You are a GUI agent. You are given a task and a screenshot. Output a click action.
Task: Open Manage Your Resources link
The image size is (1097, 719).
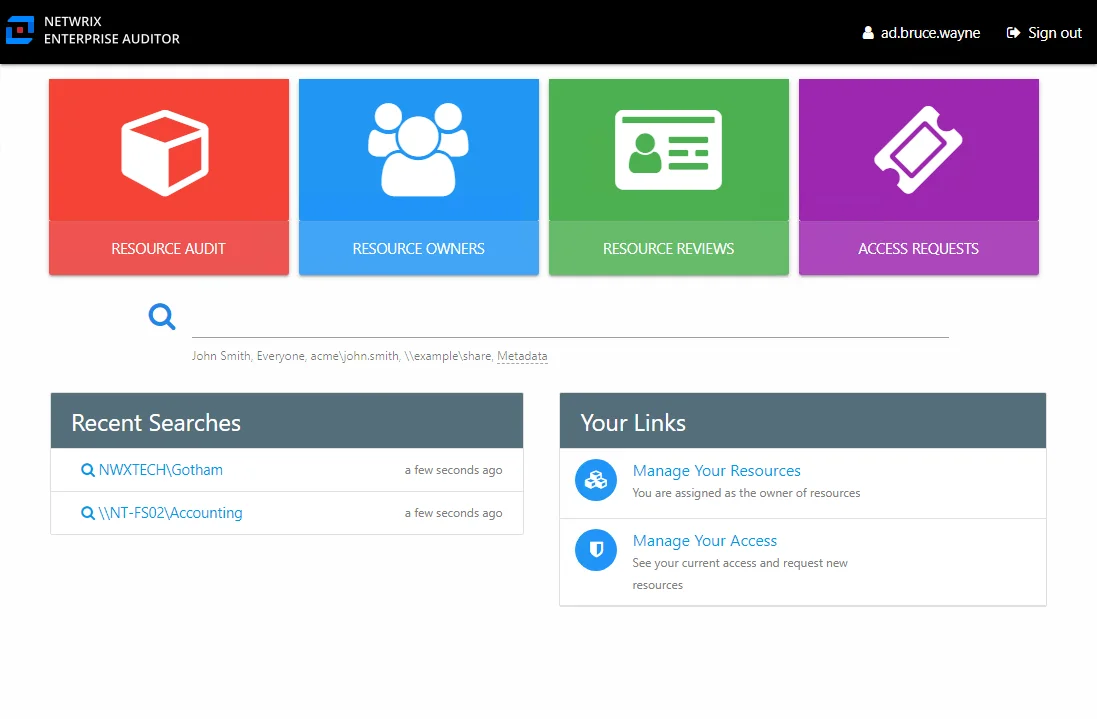pos(716,471)
